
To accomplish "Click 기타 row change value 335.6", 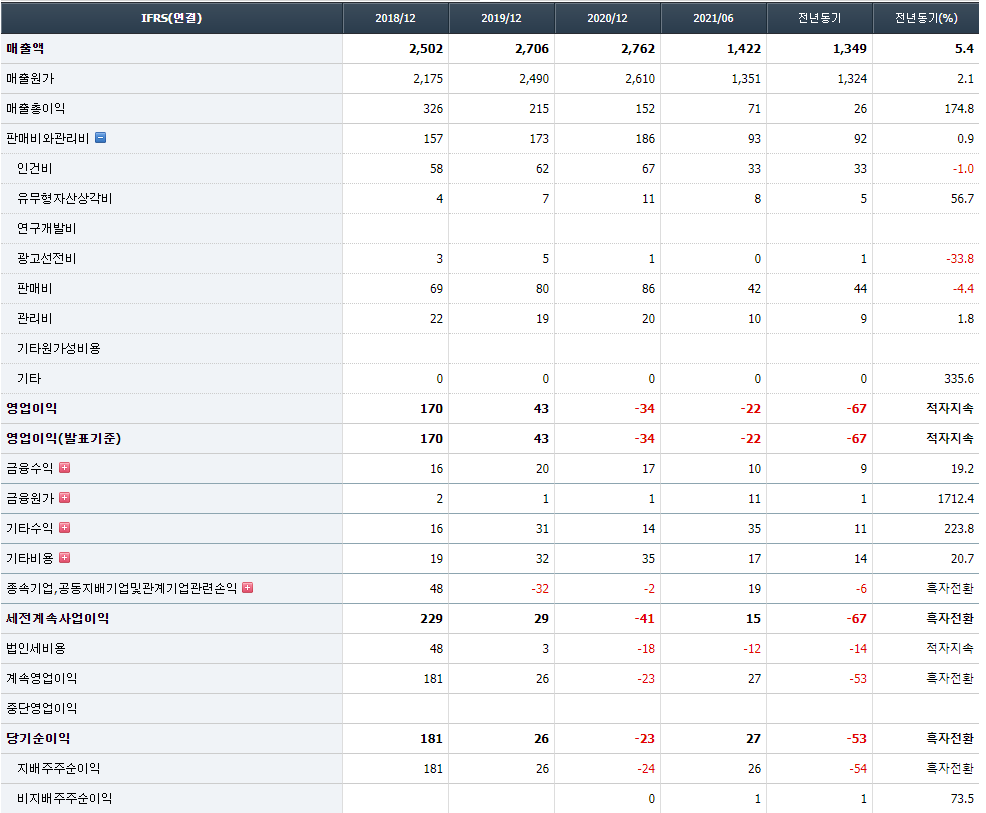I will coord(959,379).
